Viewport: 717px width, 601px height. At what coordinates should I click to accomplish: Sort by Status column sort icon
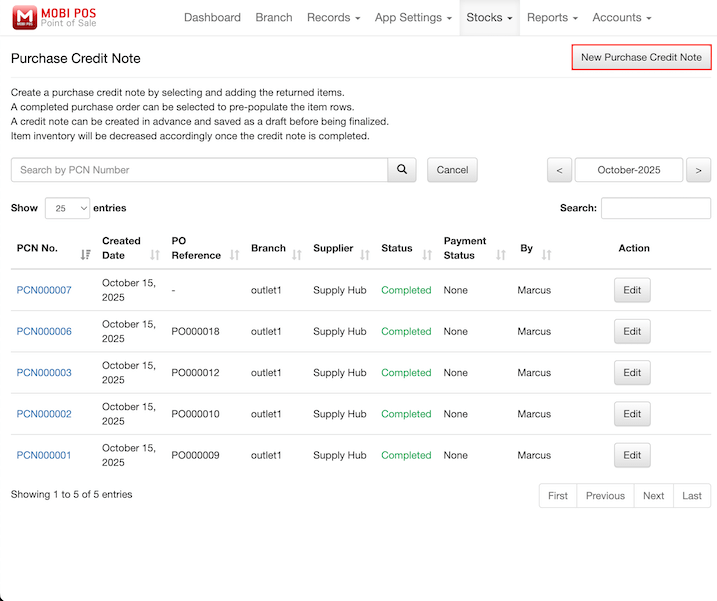(427, 255)
